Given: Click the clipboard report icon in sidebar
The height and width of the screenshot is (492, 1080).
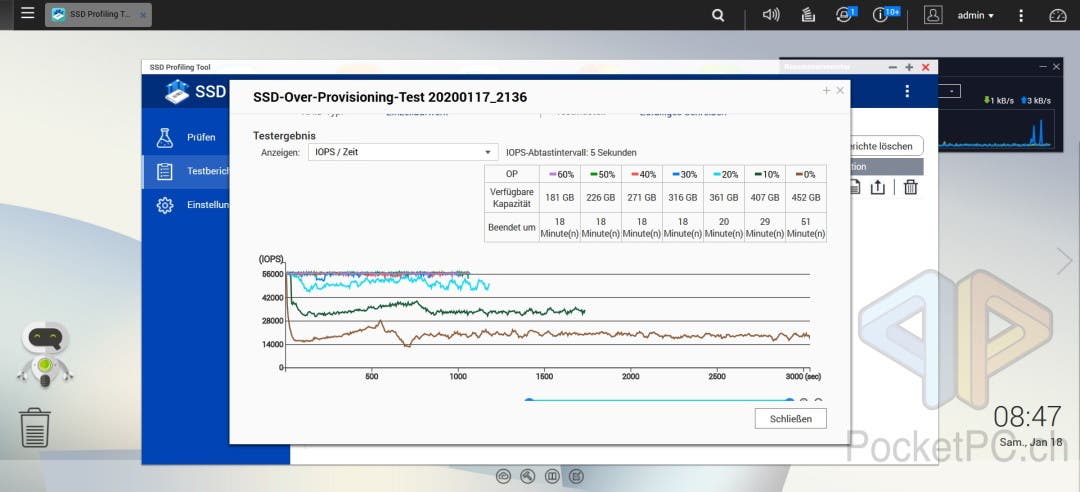Looking at the screenshot, I should (165, 172).
